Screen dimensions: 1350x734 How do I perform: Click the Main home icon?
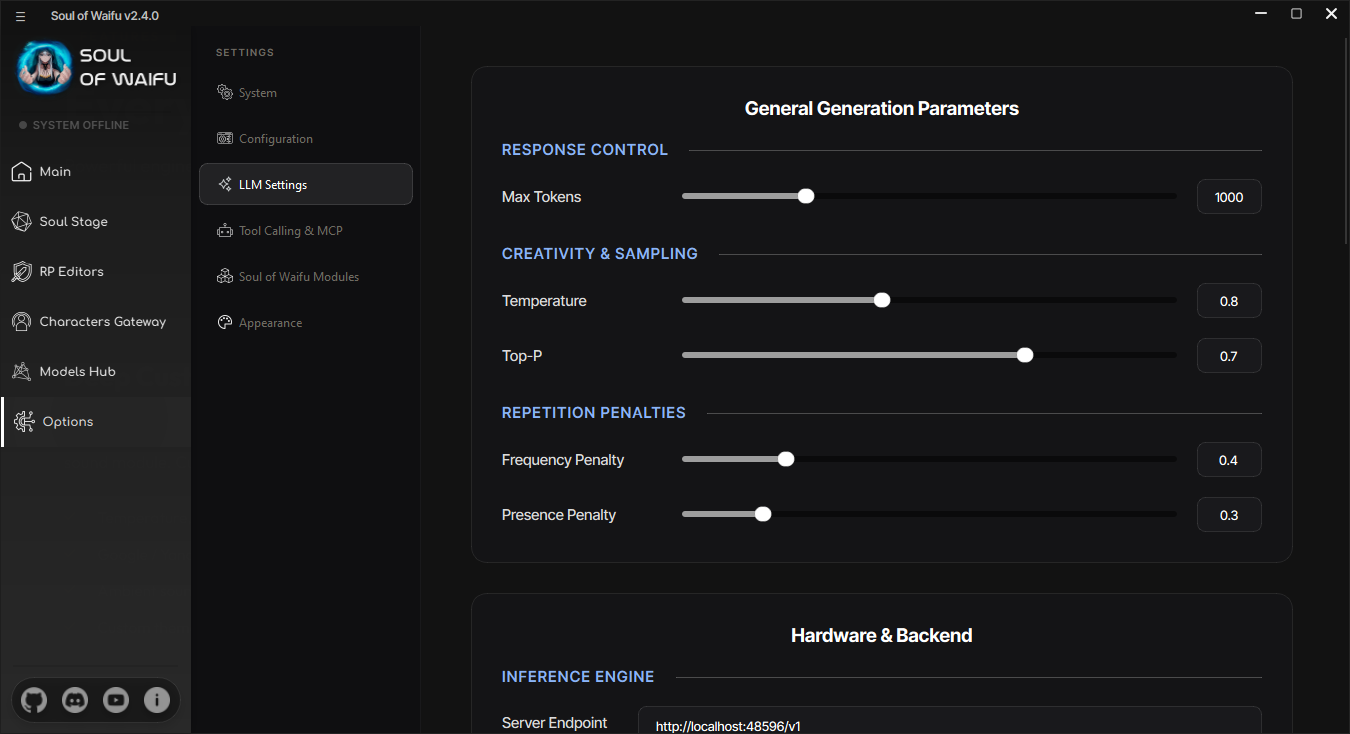point(21,172)
